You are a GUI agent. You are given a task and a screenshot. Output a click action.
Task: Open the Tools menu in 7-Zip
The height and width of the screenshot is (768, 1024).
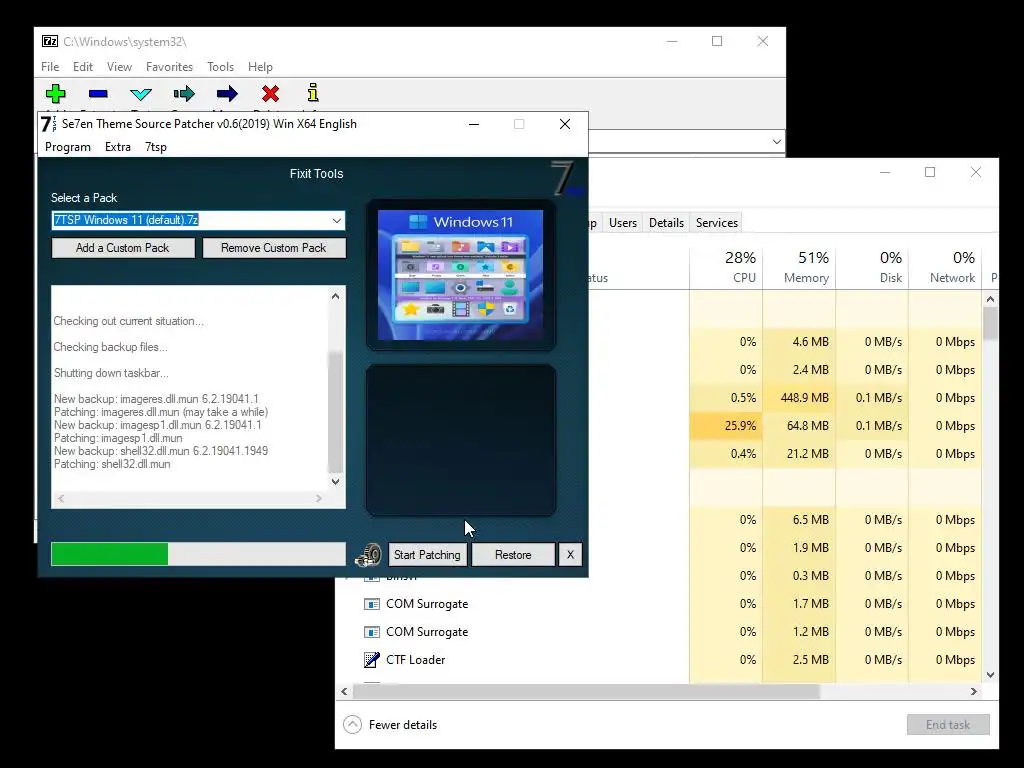click(220, 67)
